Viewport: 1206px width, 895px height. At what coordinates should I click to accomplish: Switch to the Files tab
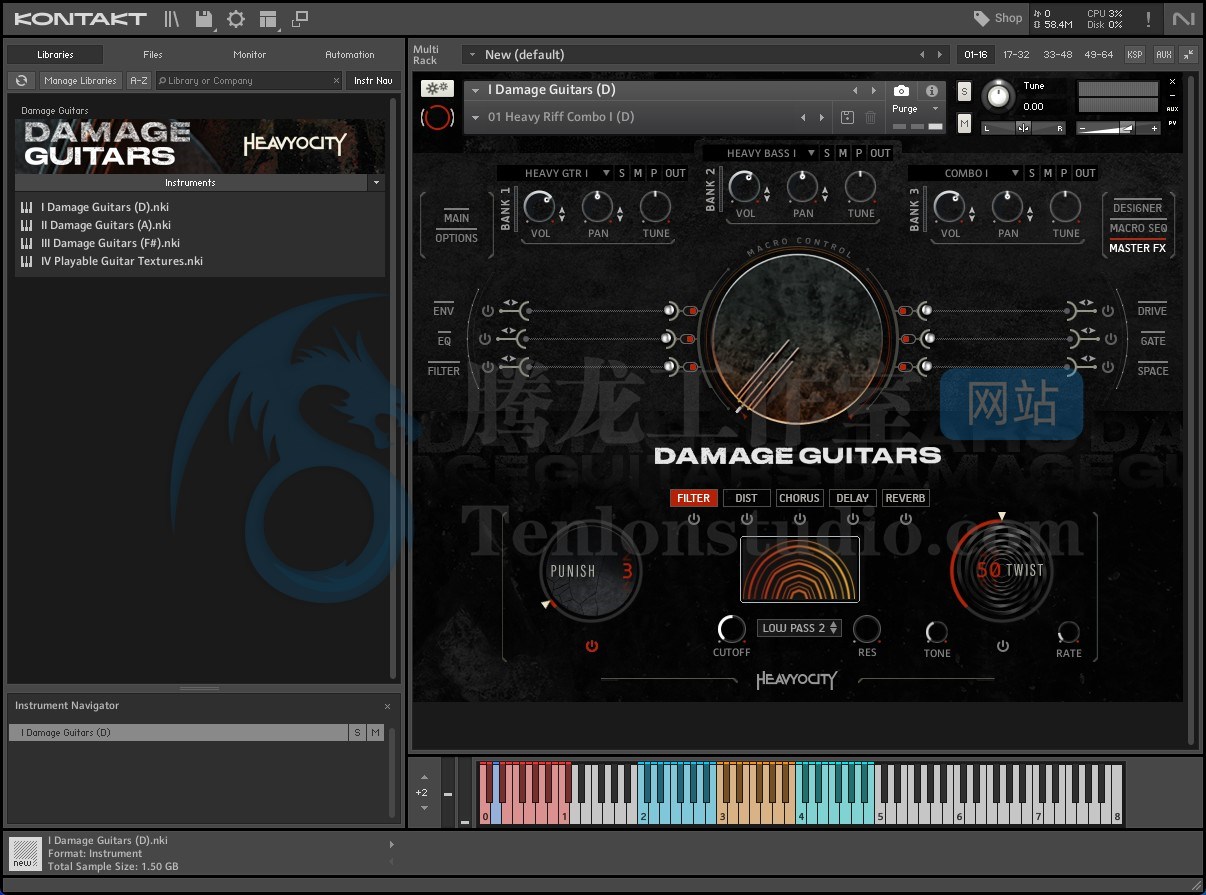153,55
